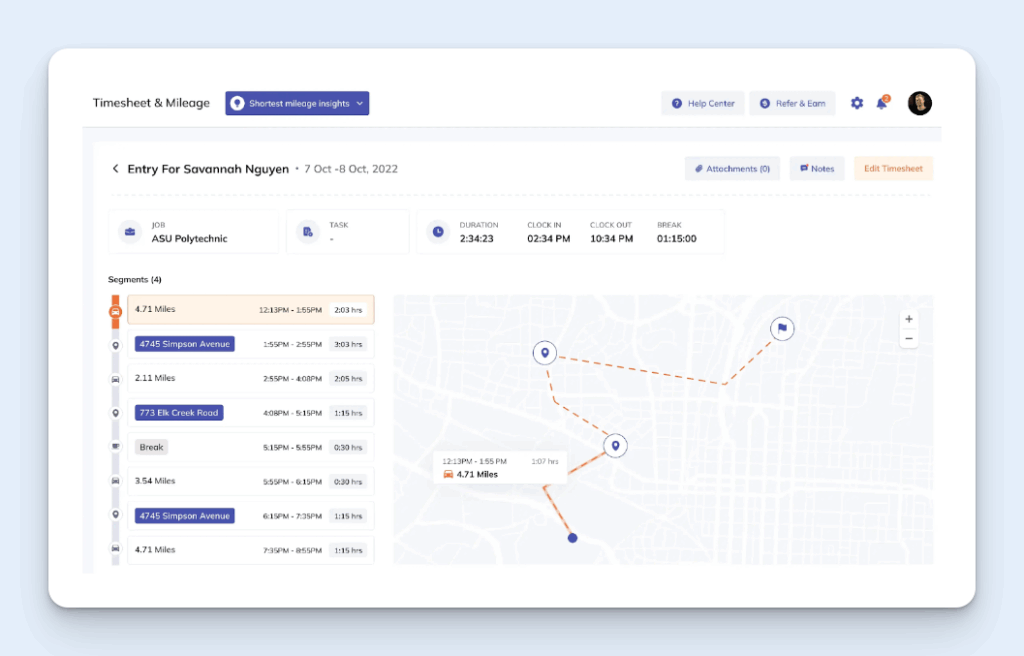The width and height of the screenshot is (1024, 656).
Task: Click the flag destination marker on map
Action: 782,328
